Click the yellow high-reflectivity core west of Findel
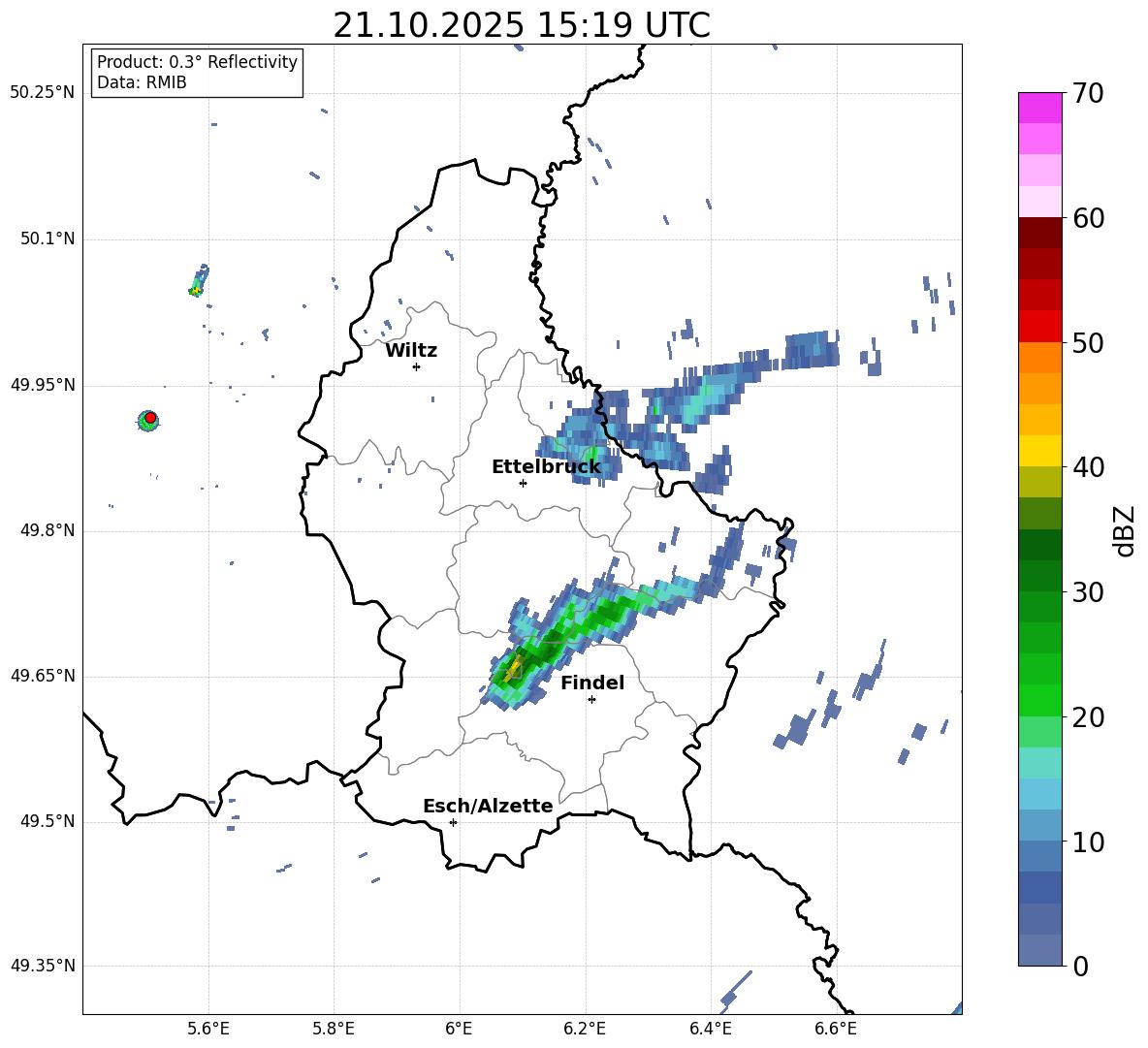 513,667
